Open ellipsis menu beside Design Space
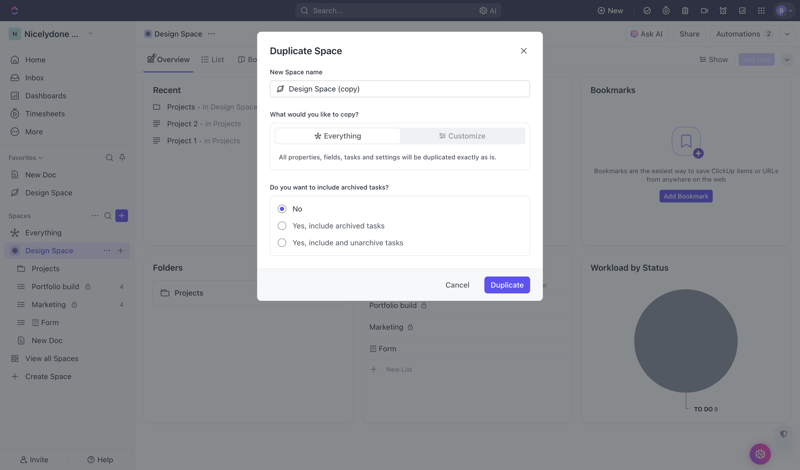Image resolution: width=800 pixels, height=470 pixels. [x=106, y=251]
